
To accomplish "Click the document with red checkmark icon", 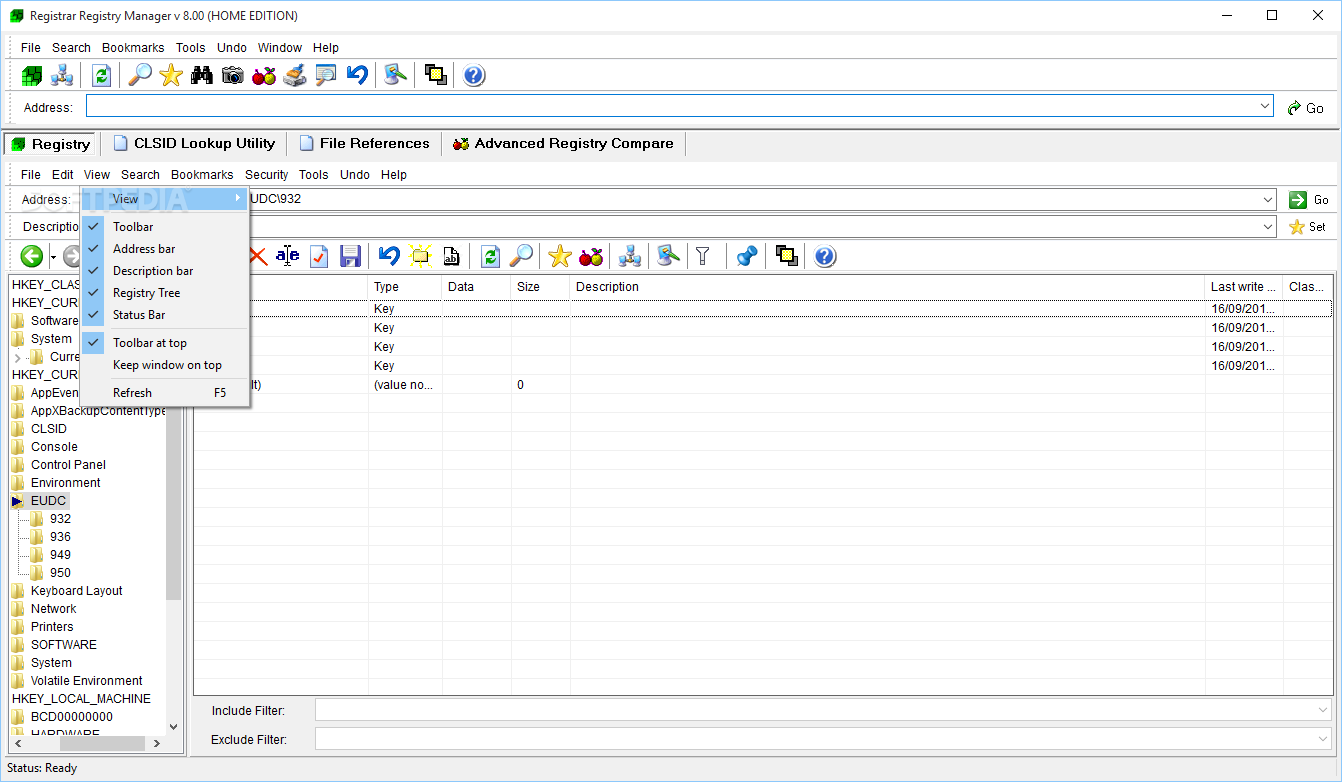I will point(319,257).
